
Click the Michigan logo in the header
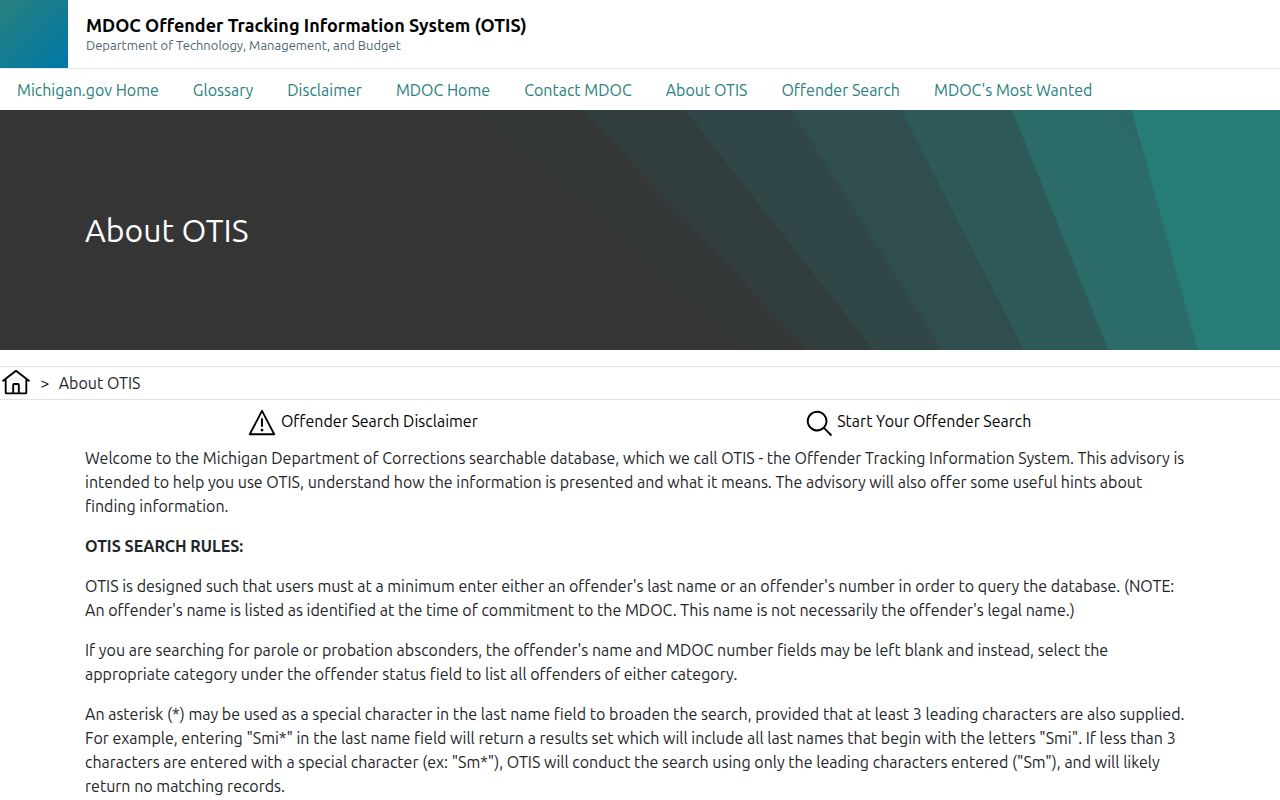click(34, 34)
